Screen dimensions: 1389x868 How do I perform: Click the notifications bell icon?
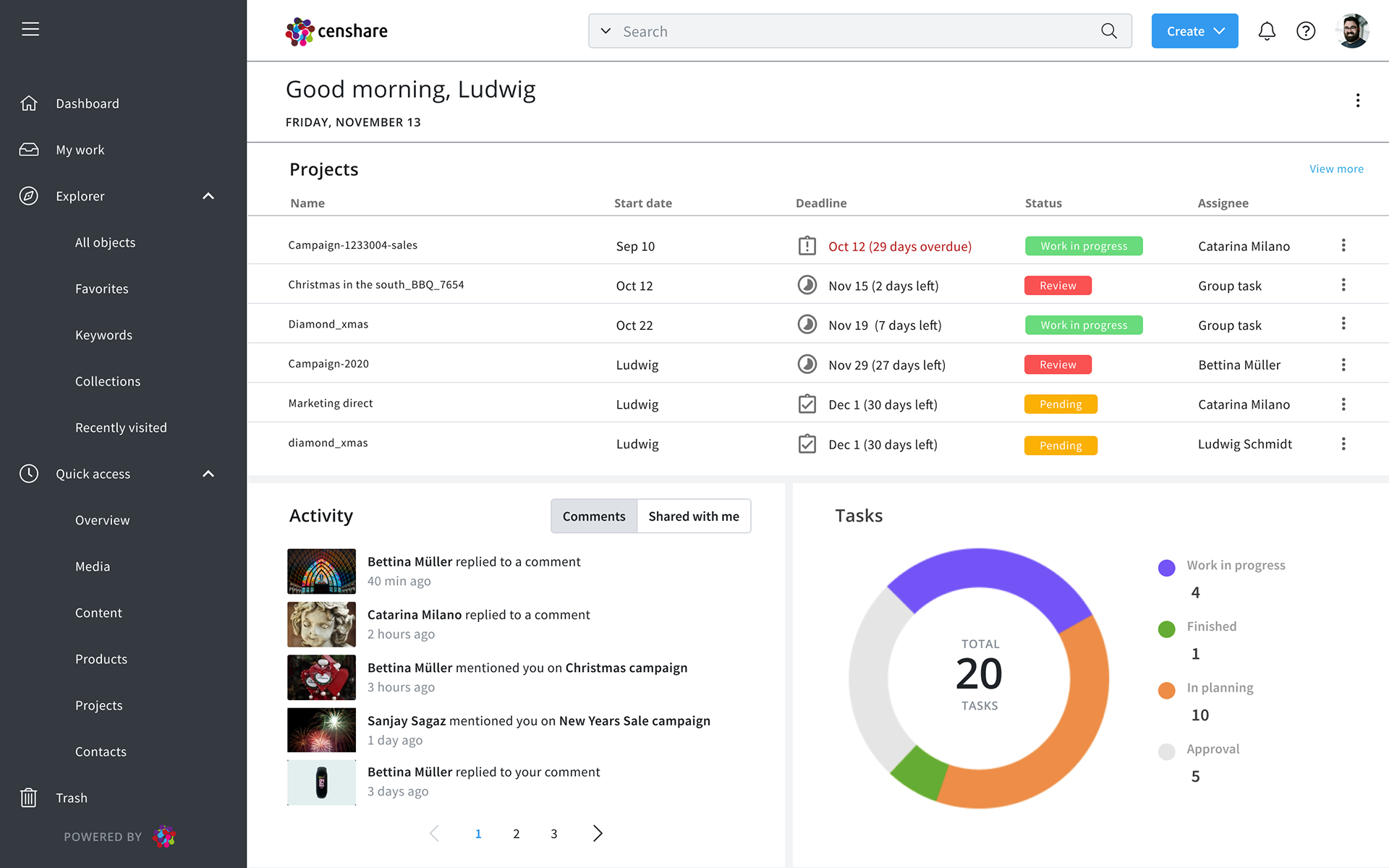click(x=1266, y=31)
